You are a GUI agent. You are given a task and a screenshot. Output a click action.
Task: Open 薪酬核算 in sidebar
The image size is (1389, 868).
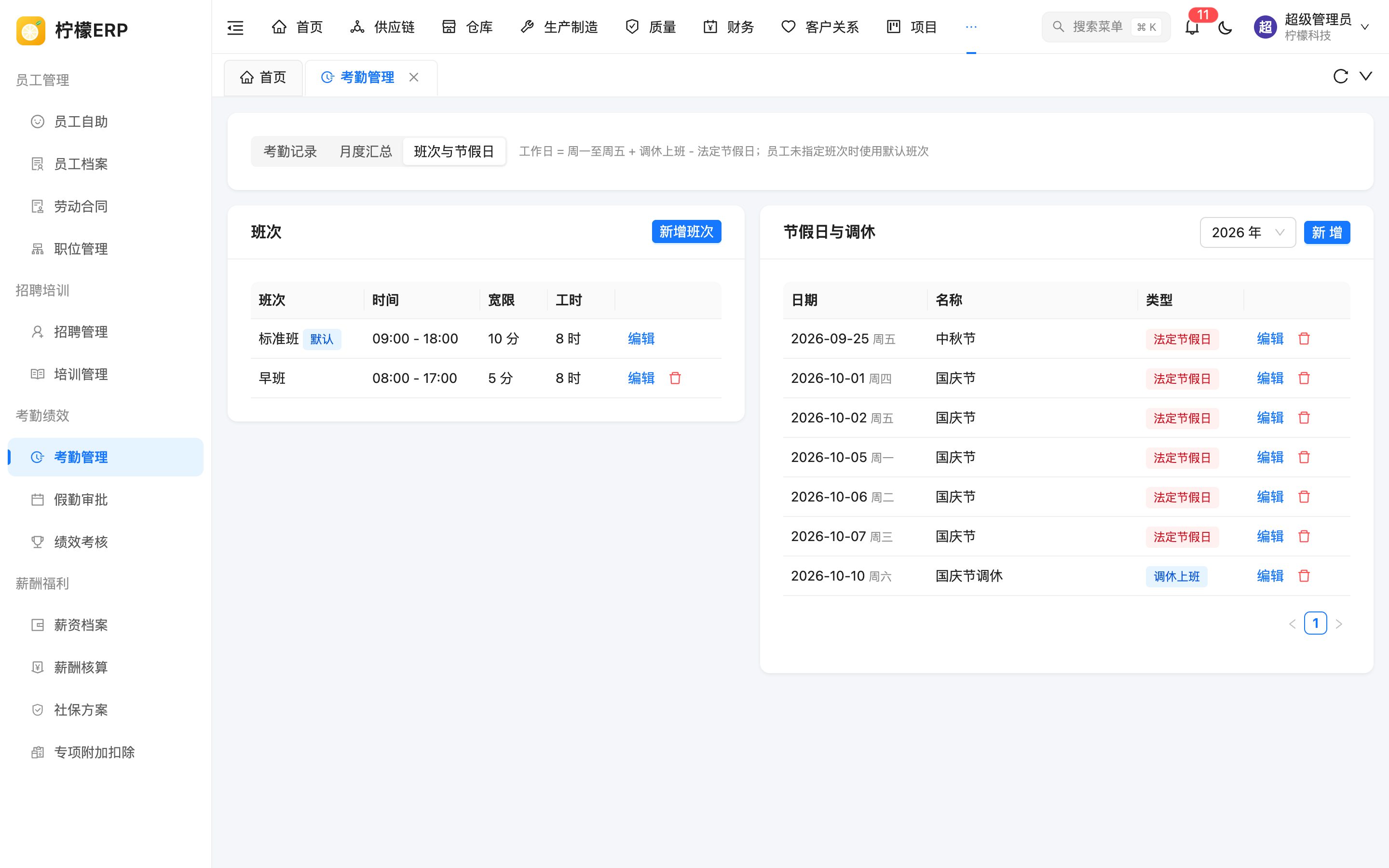click(x=106, y=667)
